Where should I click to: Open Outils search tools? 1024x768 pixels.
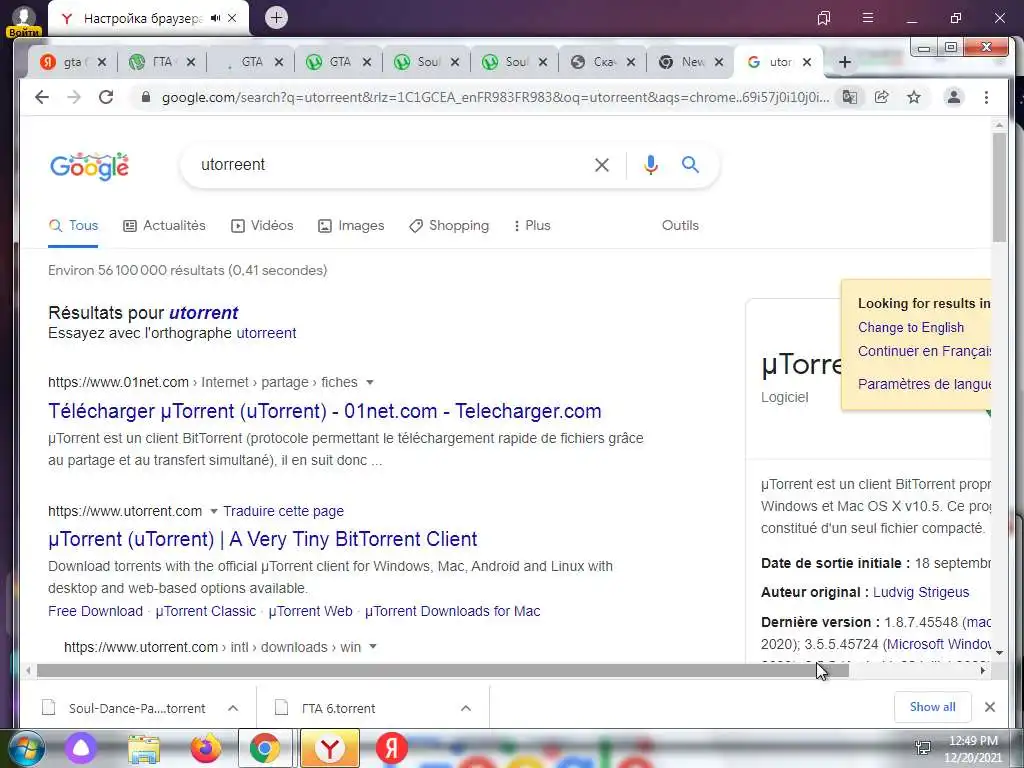[x=680, y=225]
